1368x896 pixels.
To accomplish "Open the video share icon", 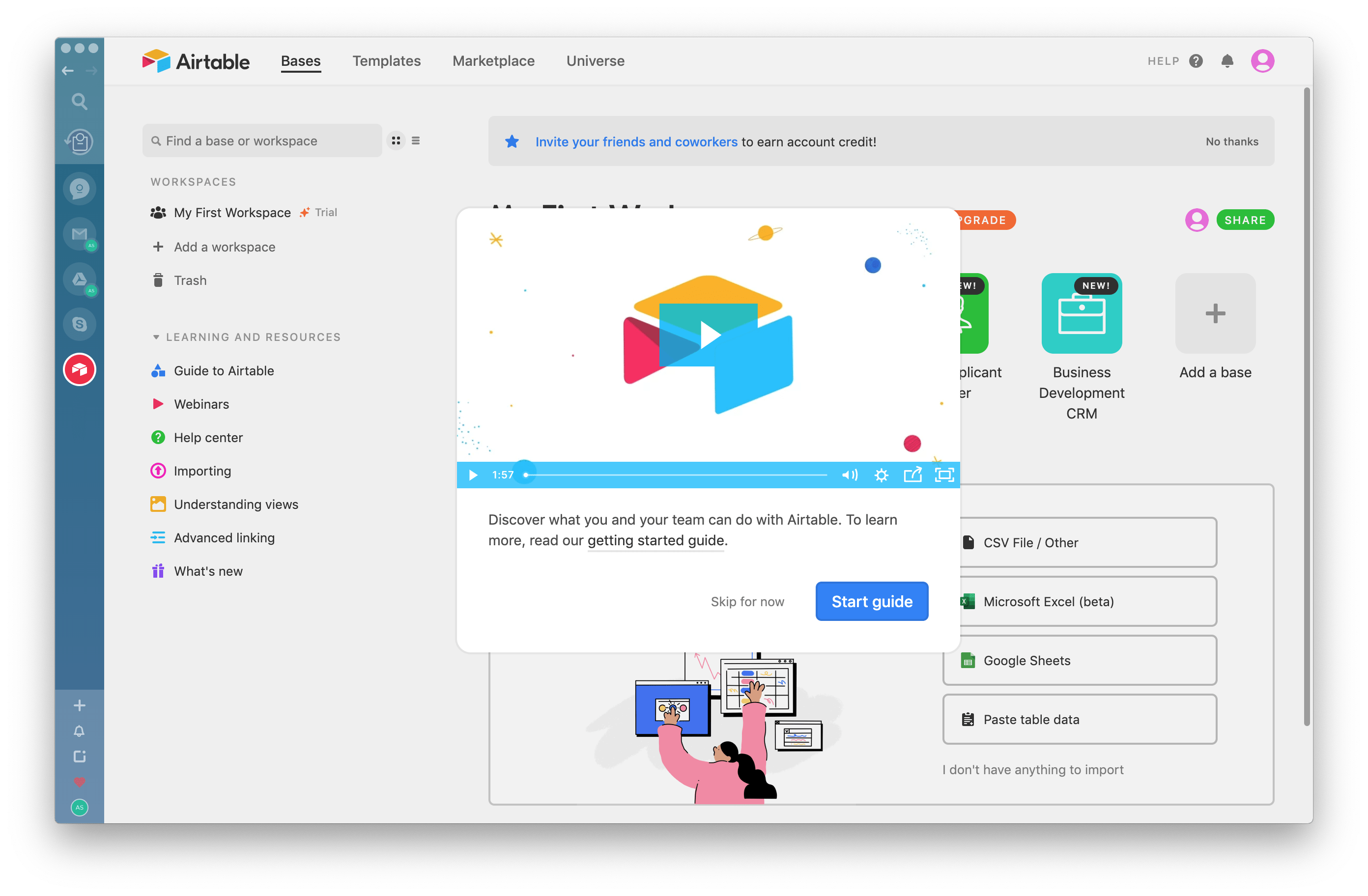I will tap(913, 475).
